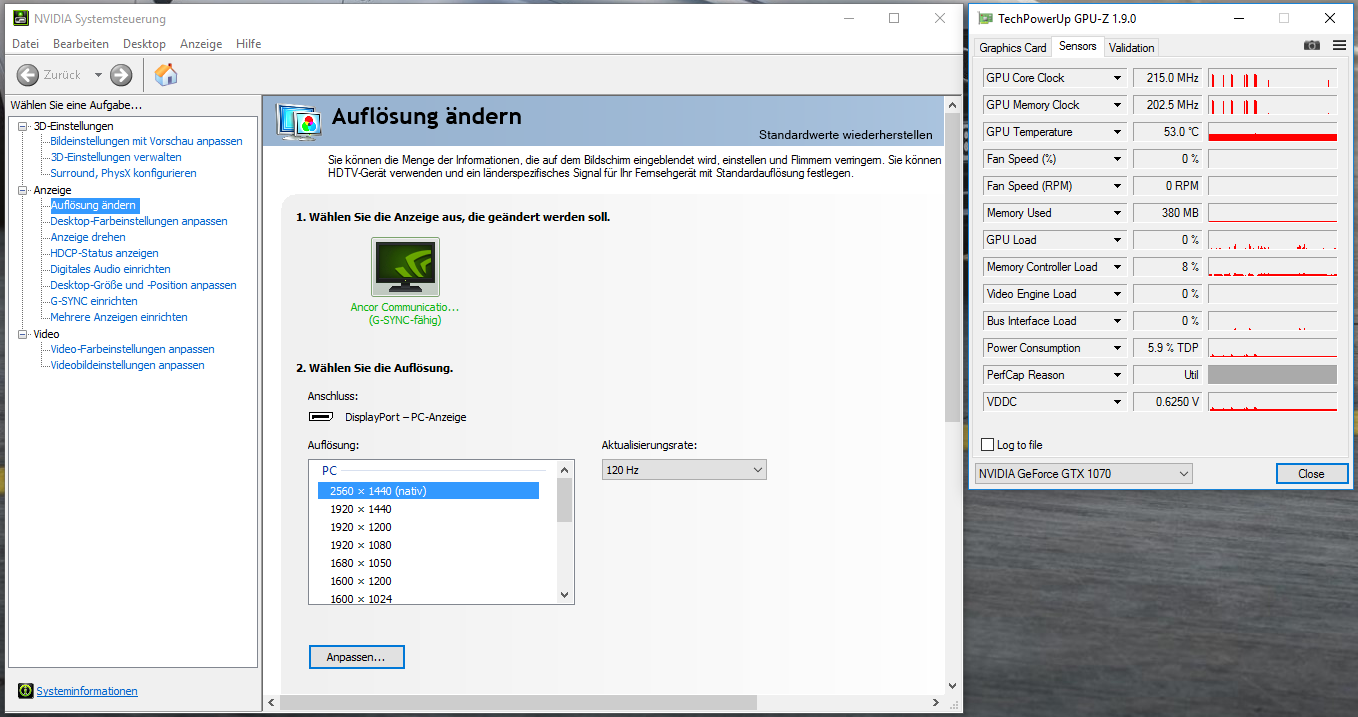Open the Anzeige menu
The height and width of the screenshot is (717, 1358).
(x=201, y=44)
